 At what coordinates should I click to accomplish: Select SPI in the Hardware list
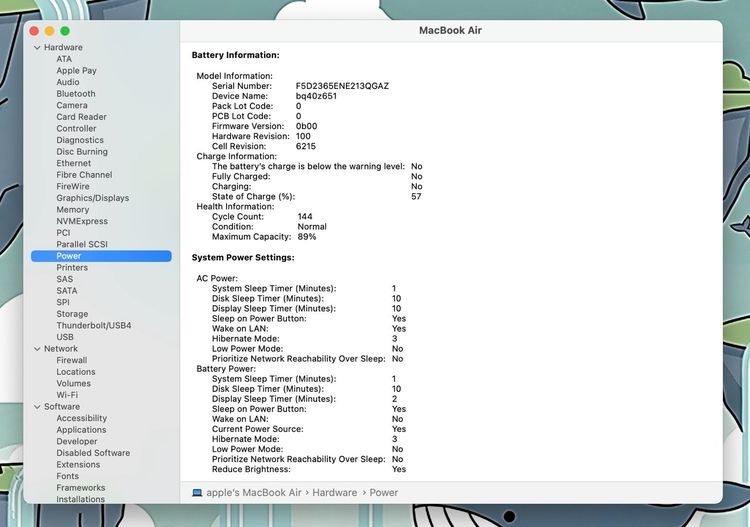click(x=63, y=302)
